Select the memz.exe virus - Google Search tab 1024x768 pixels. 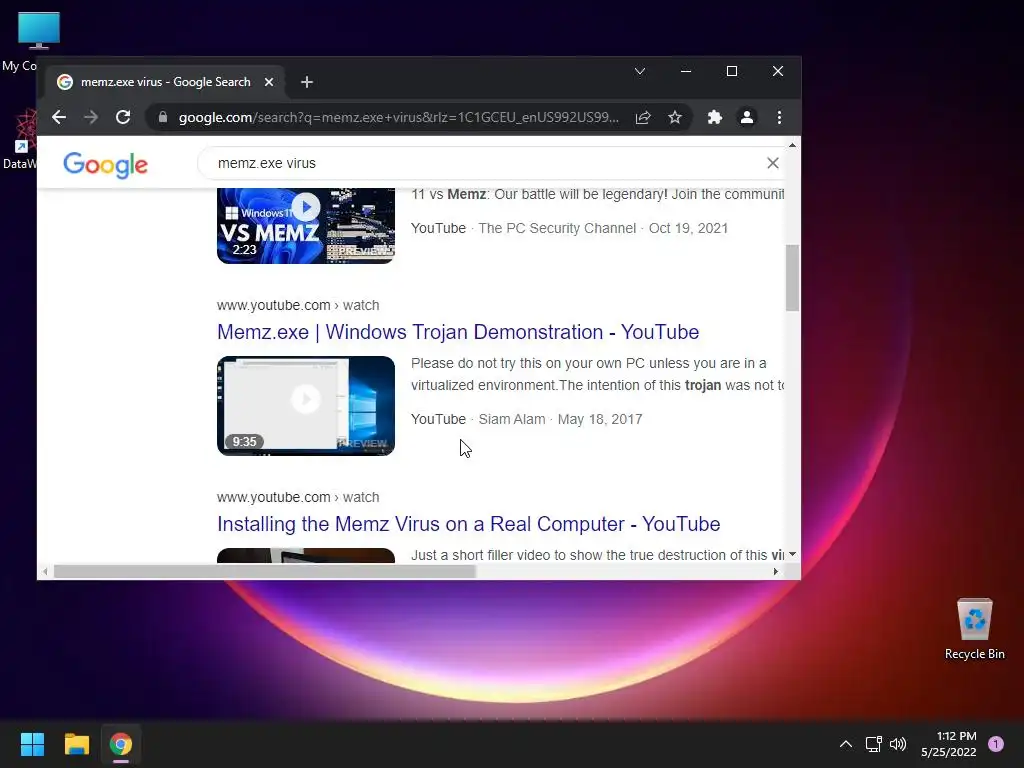165,82
